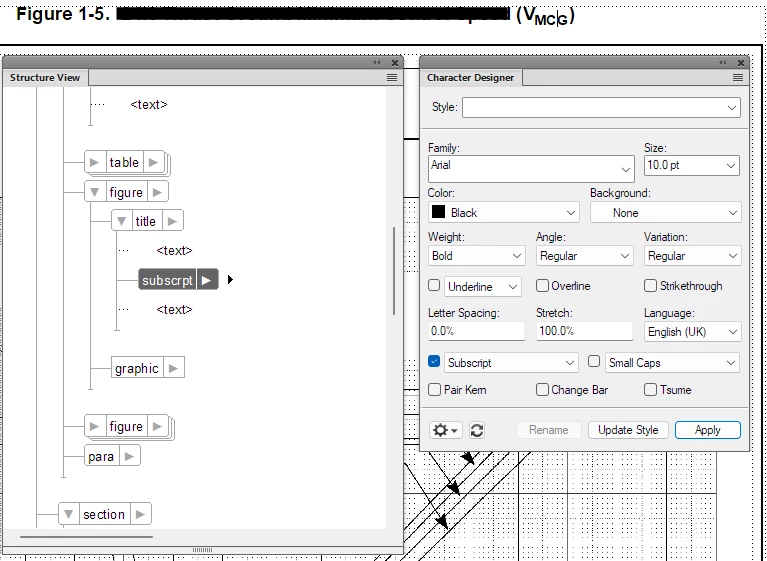Select the title element bubble

coord(146,221)
